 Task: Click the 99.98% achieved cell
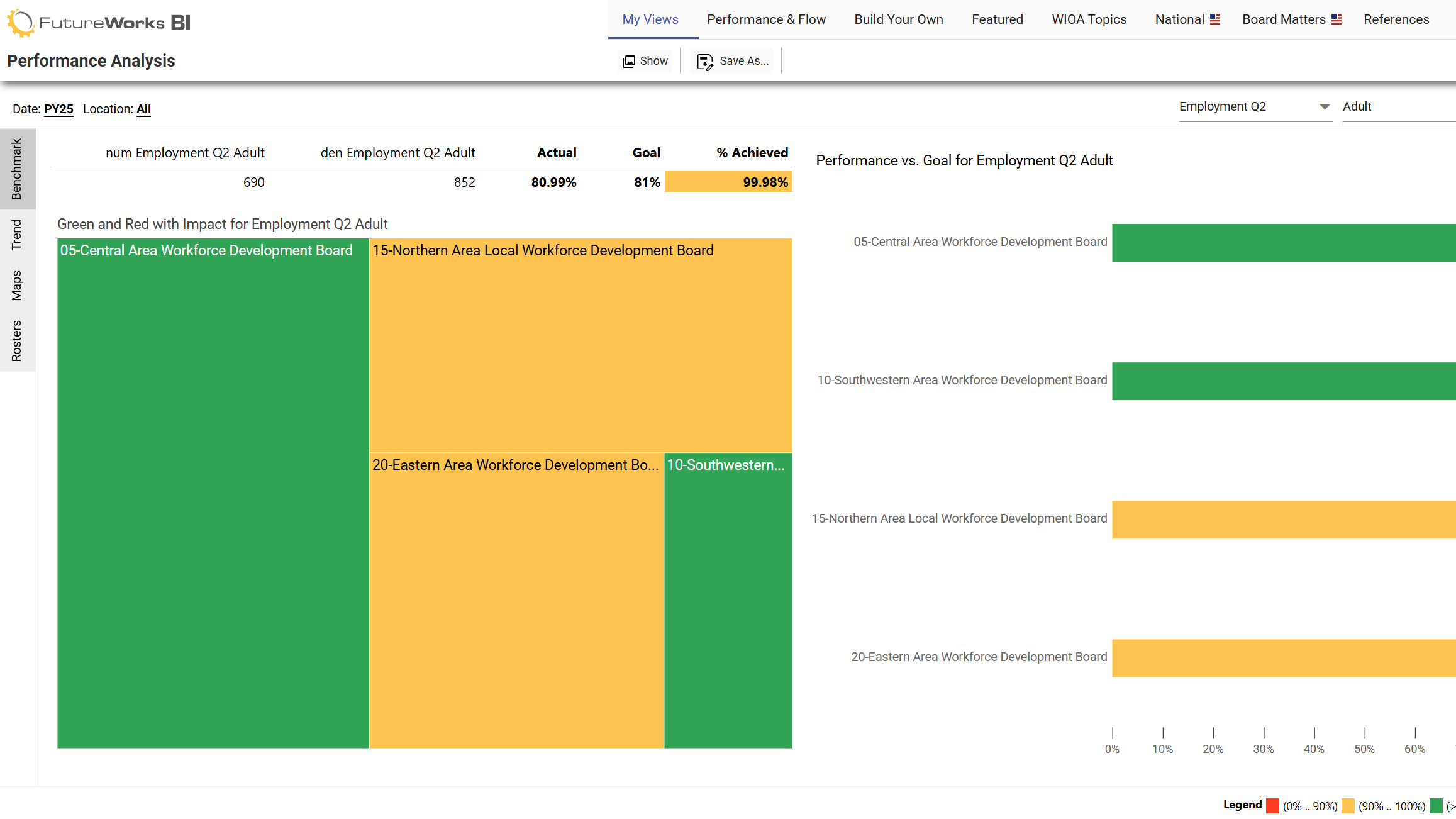coord(728,182)
